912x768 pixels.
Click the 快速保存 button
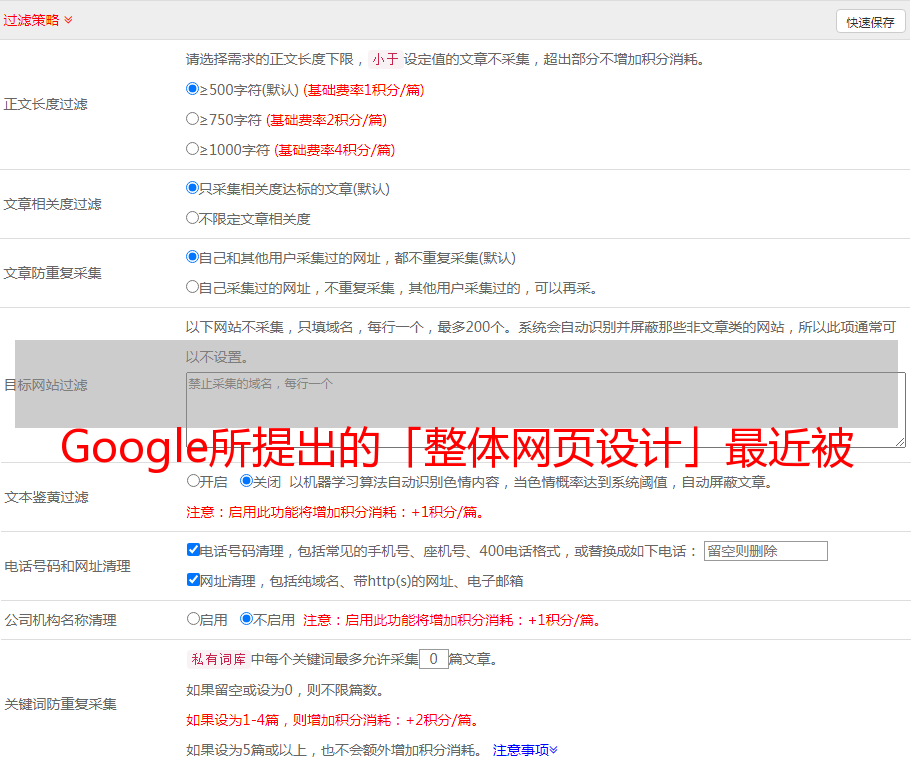(870, 22)
